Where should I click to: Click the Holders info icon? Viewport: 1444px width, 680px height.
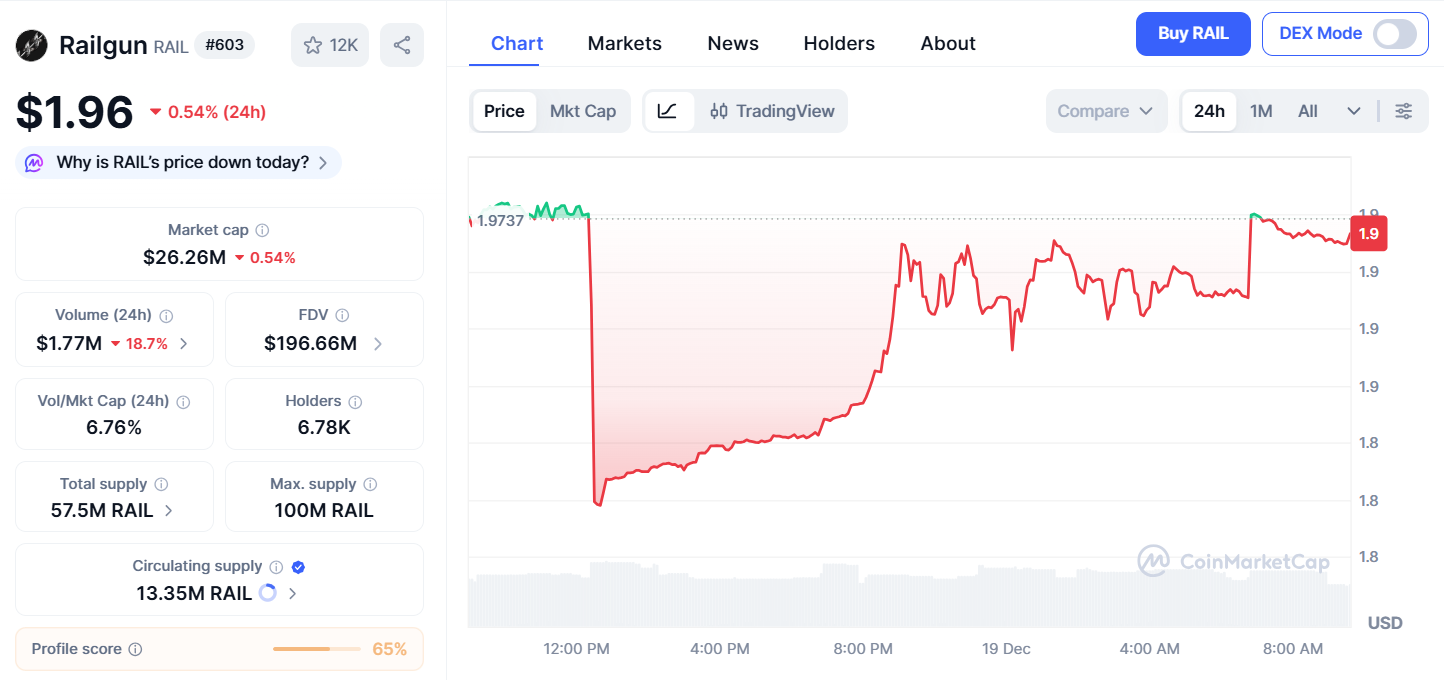tap(355, 401)
